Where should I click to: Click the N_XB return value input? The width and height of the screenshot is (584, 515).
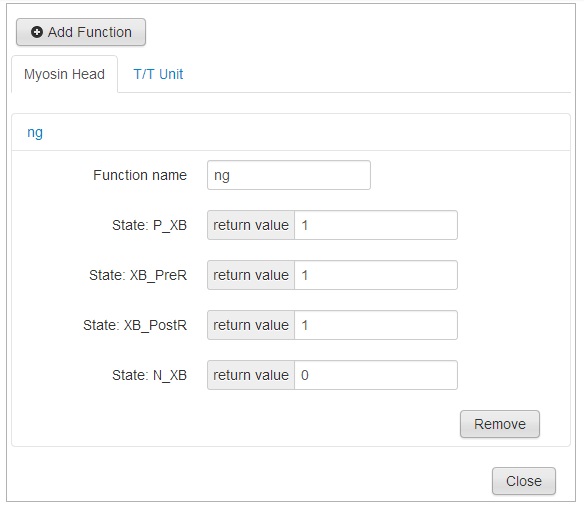tap(376, 375)
